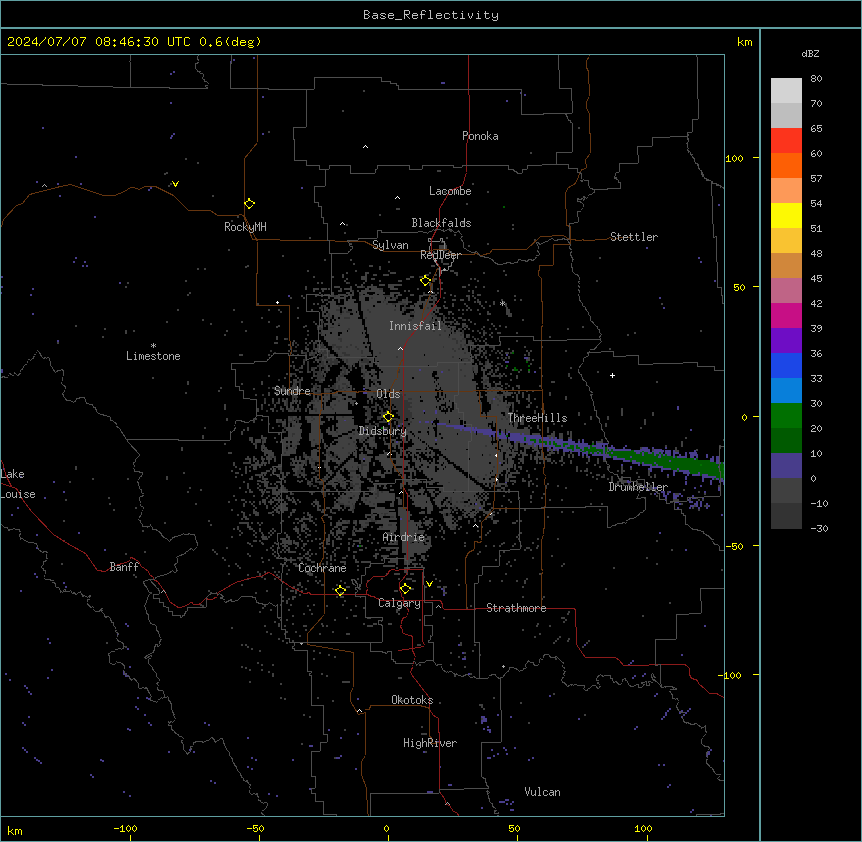Click the -30 value on dBZ scale

819,528
